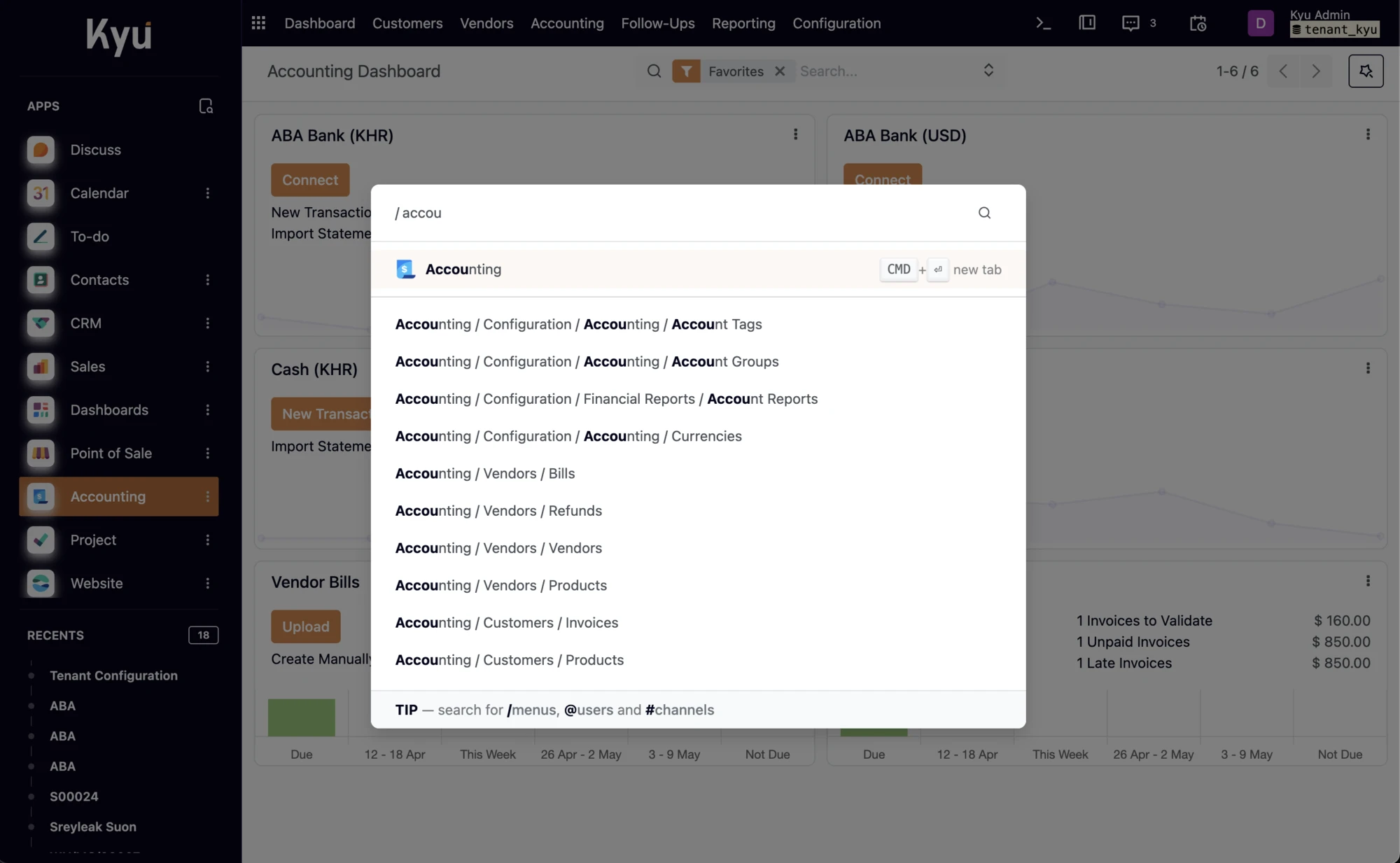Viewport: 1400px width, 863px height.
Task: Expand the search options chevron next to Search
Action: [x=988, y=71]
